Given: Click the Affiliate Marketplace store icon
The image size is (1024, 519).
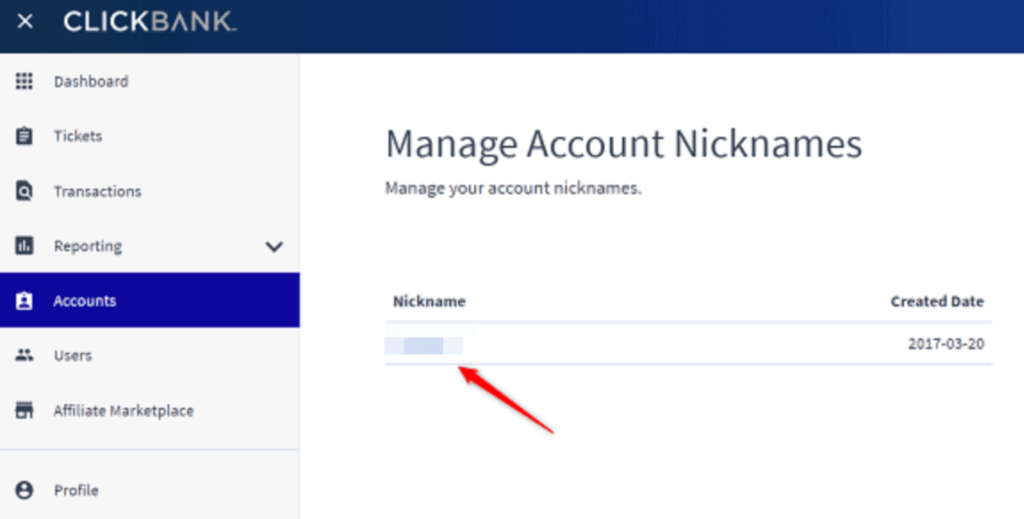Looking at the screenshot, I should coord(24,410).
